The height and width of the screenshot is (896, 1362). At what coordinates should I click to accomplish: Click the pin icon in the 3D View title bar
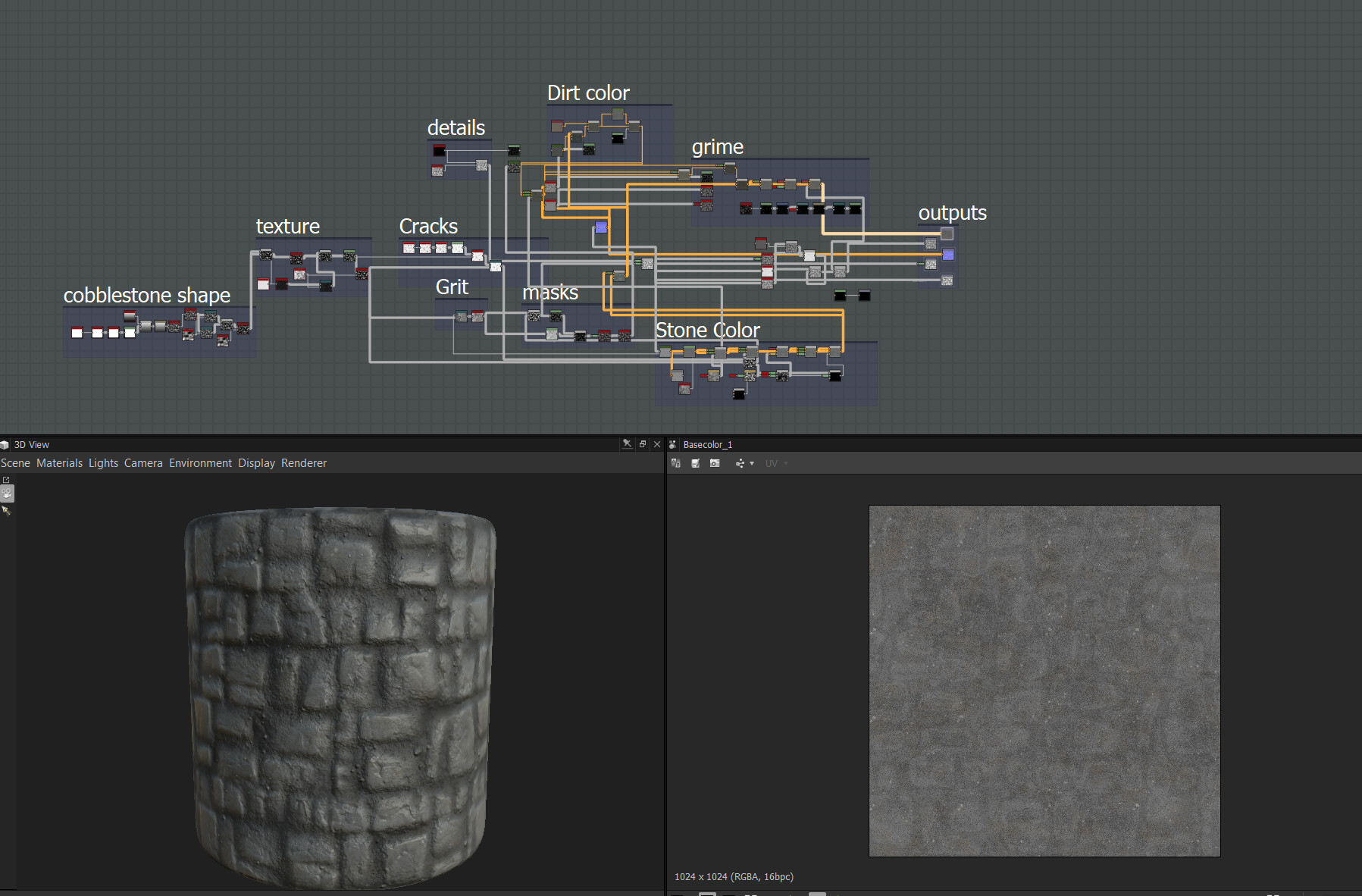[628, 444]
